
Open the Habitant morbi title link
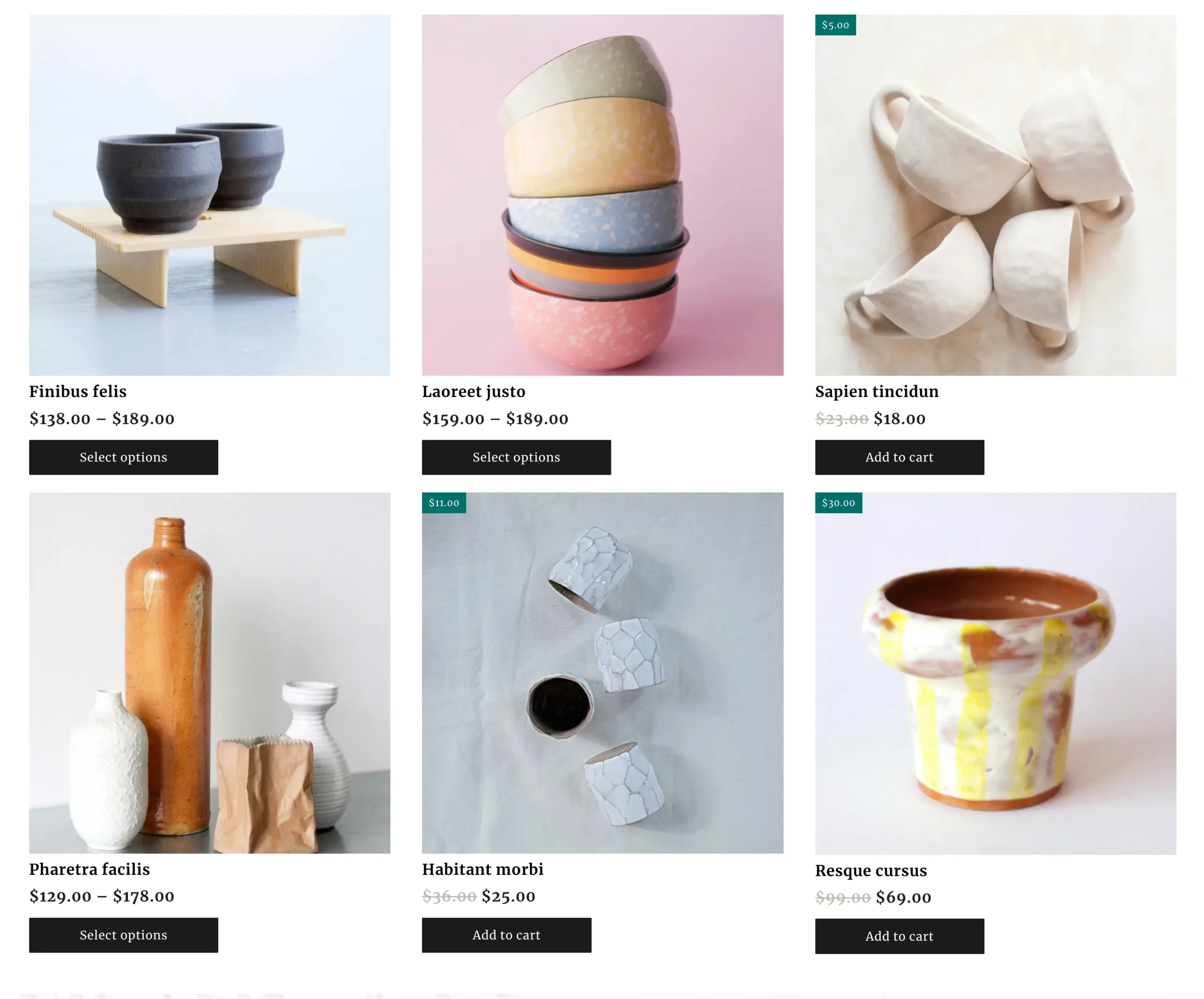pos(483,869)
